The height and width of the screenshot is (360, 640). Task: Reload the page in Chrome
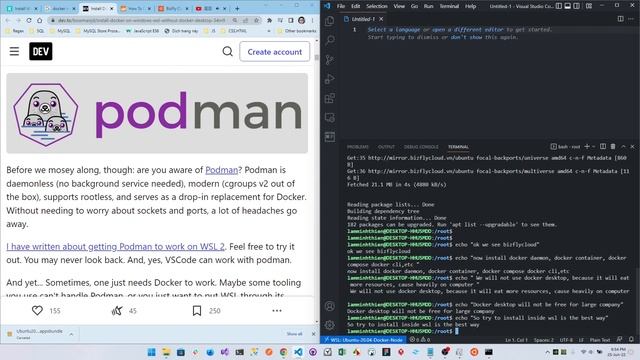(29, 20)
